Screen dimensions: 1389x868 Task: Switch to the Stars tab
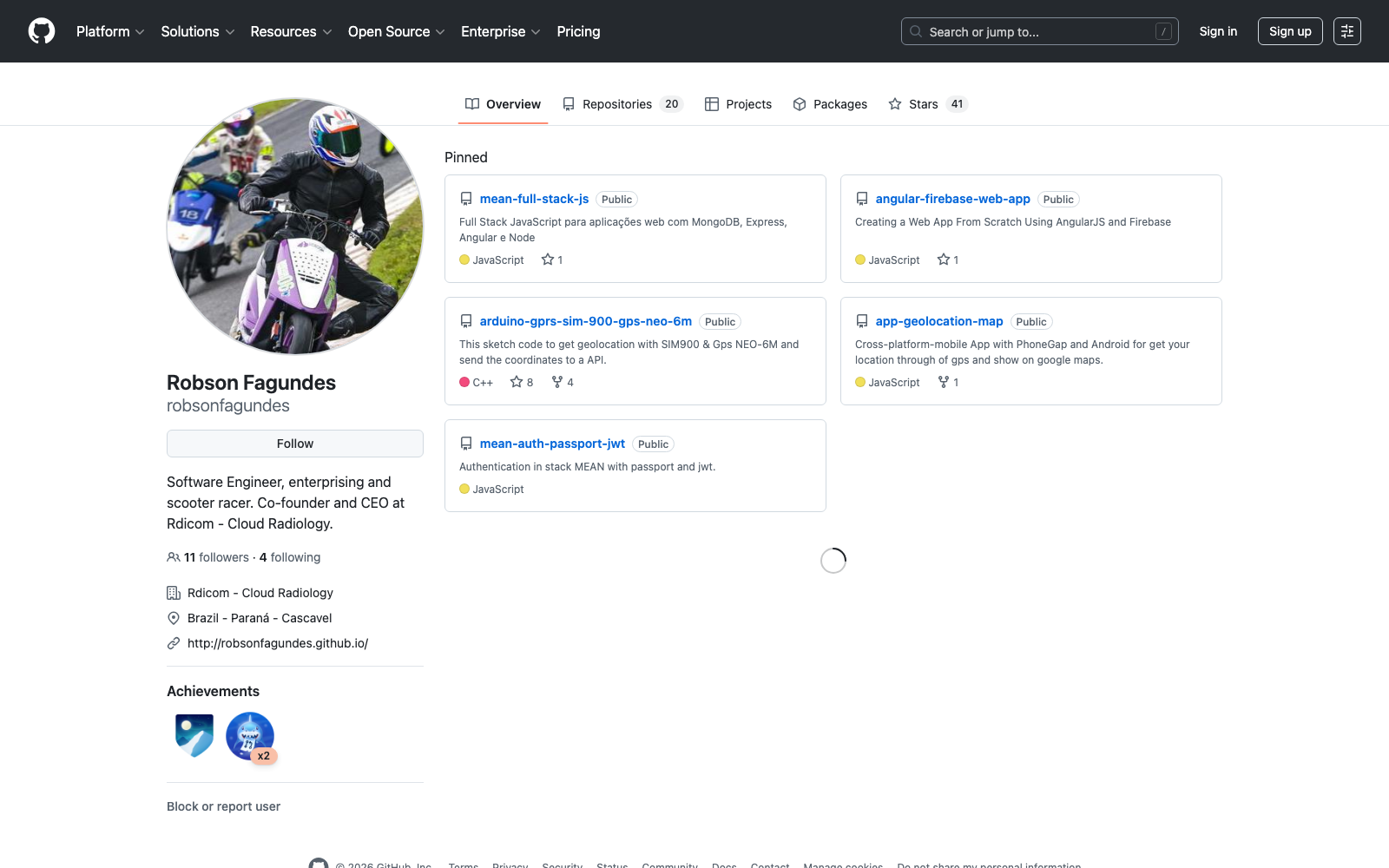tap(928, 104)
